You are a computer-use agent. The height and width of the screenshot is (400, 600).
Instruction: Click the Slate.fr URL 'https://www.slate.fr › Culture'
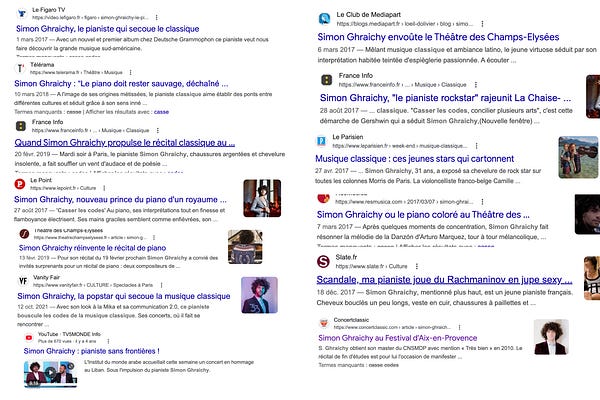pos(371,266)
